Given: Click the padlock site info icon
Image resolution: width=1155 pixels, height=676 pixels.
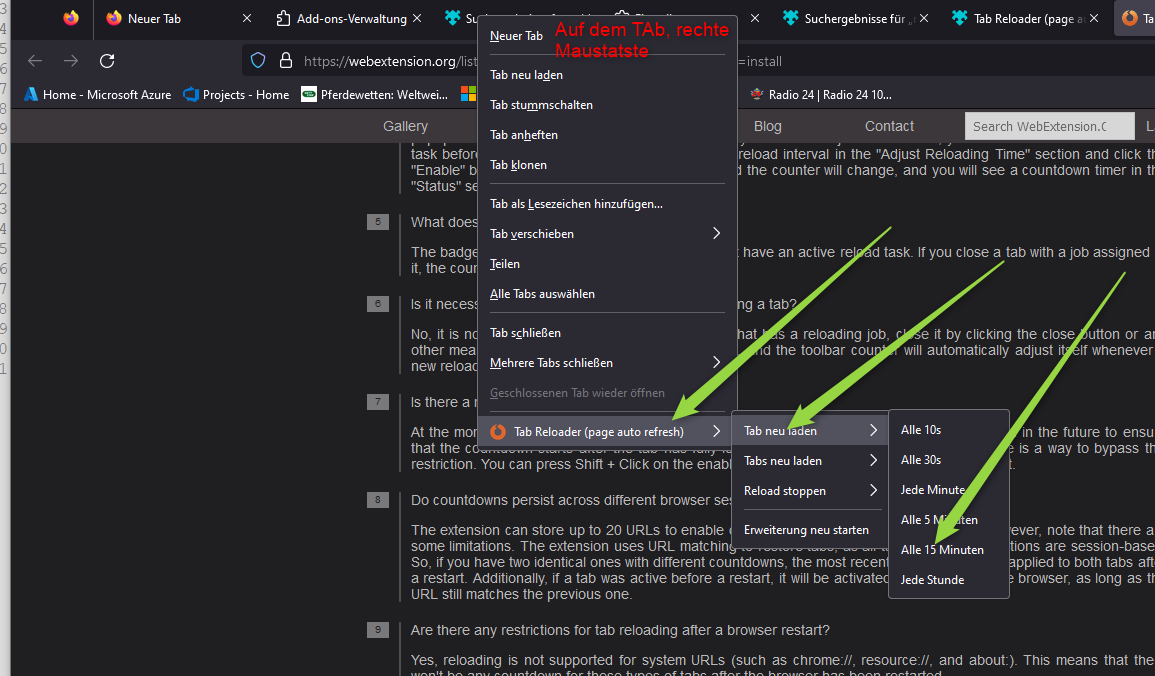Looking at the screenshot, I should click(285, 61).
